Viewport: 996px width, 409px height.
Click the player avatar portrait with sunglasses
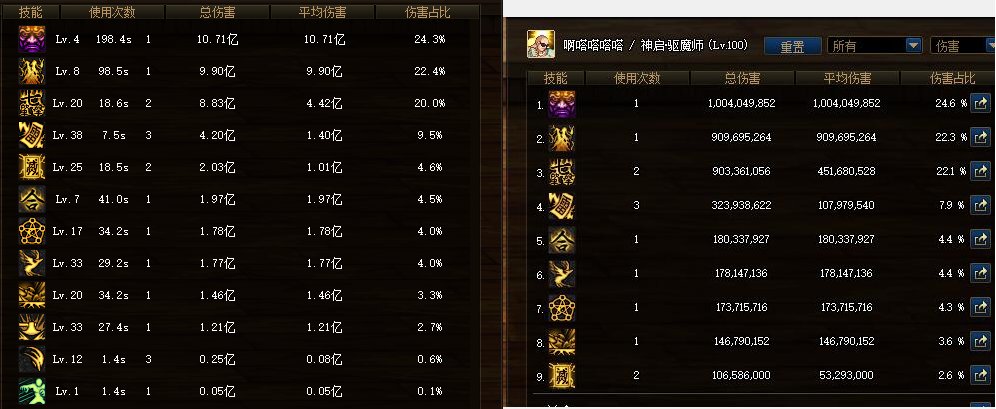tap(541, 44)
